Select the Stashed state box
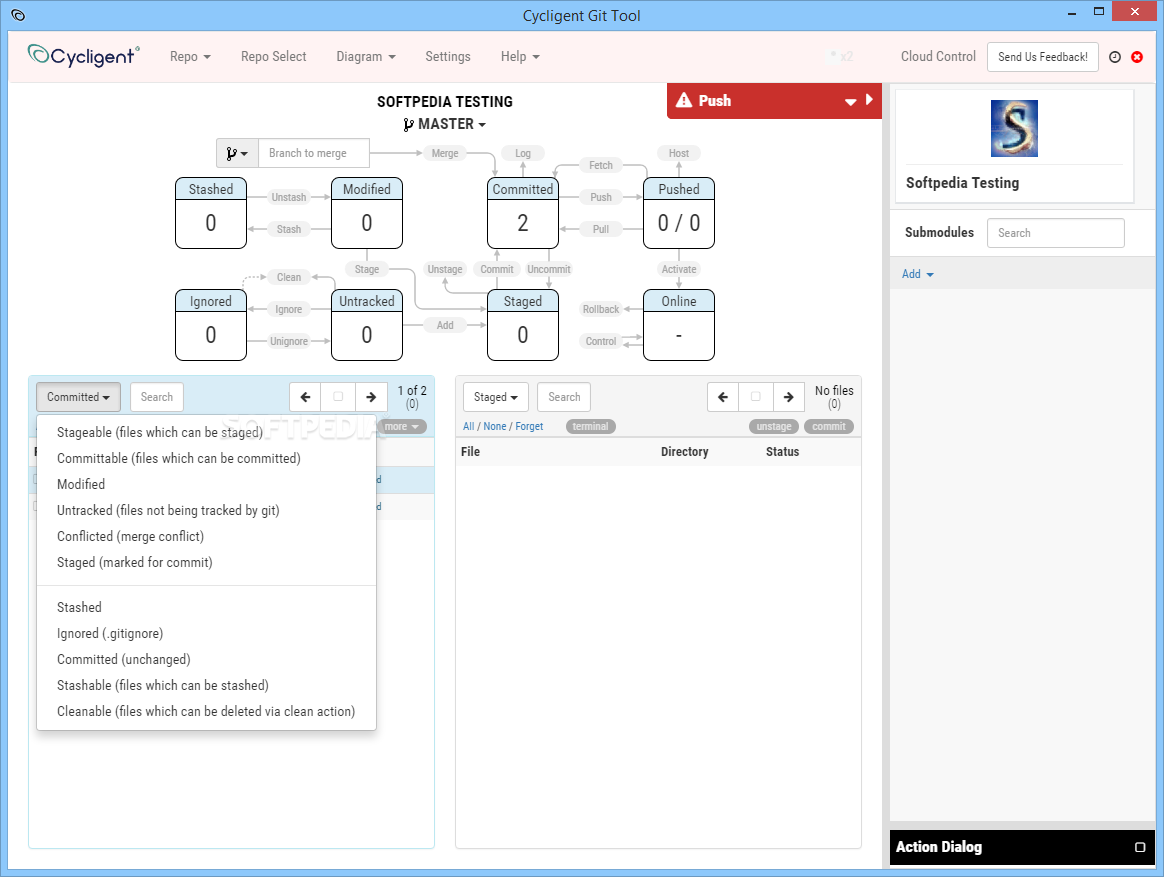The image size is (1164, 877). [x=211, y=212]
